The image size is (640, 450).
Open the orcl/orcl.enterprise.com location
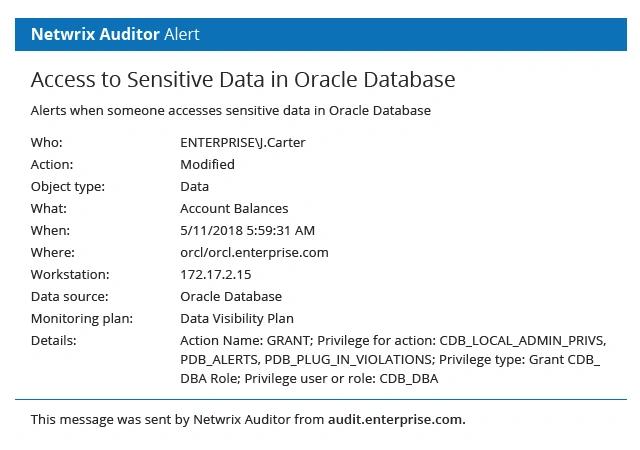tap(254, 252)
